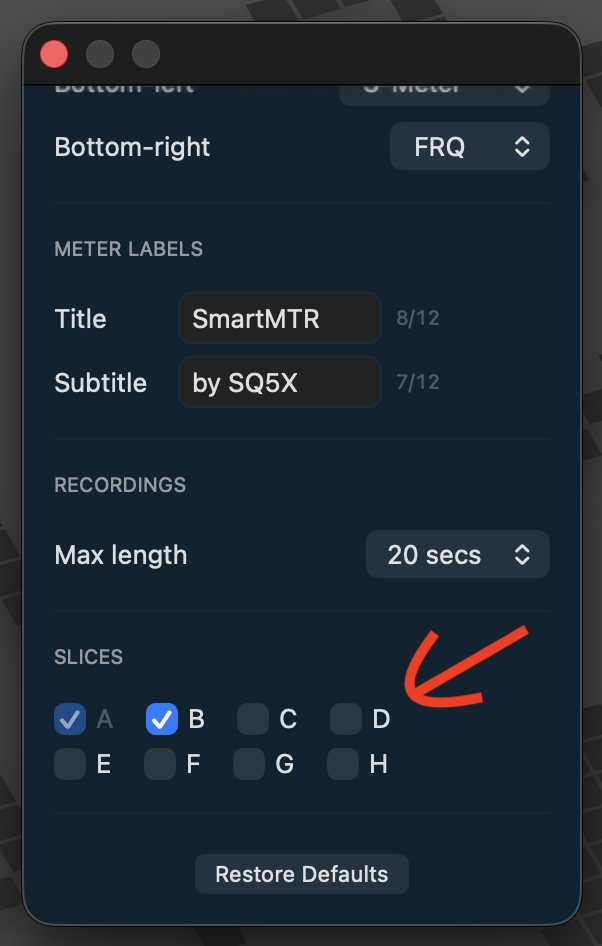Enable slice C checkbox
The height and width of the screenshot is (946, 602).
click(x=253, y=718)
